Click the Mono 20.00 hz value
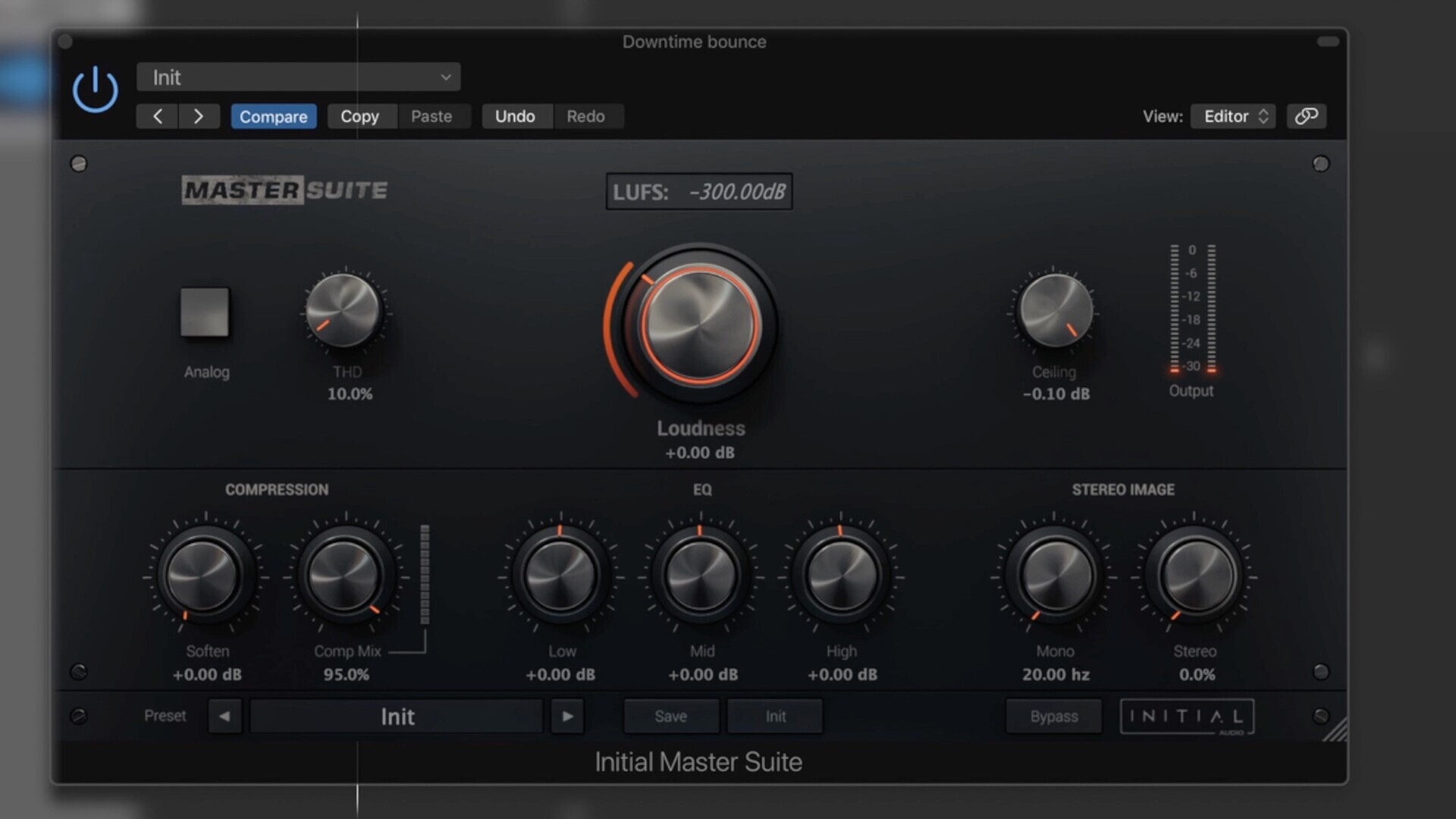The image size is (1456, 819). point(1056,675)
